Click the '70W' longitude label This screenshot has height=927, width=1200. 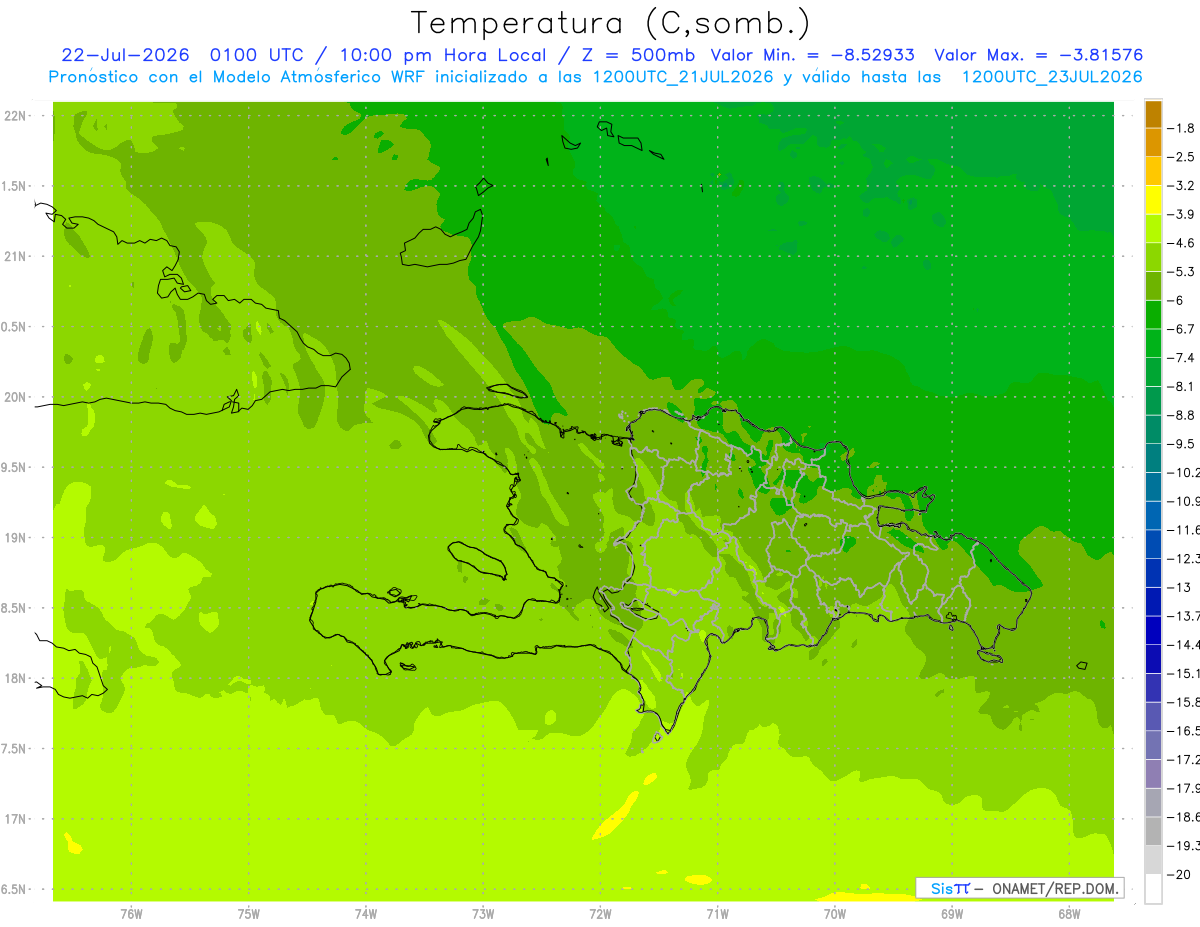point(835,914)
